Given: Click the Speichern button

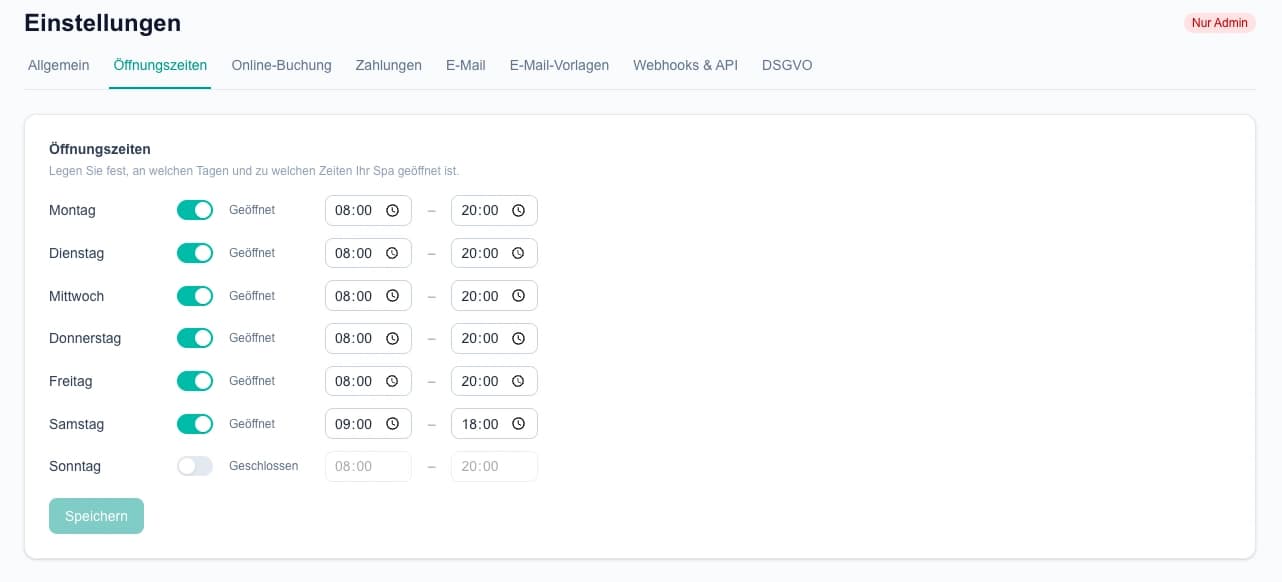Looking at the screenshot, I should [x=96, y=516].
